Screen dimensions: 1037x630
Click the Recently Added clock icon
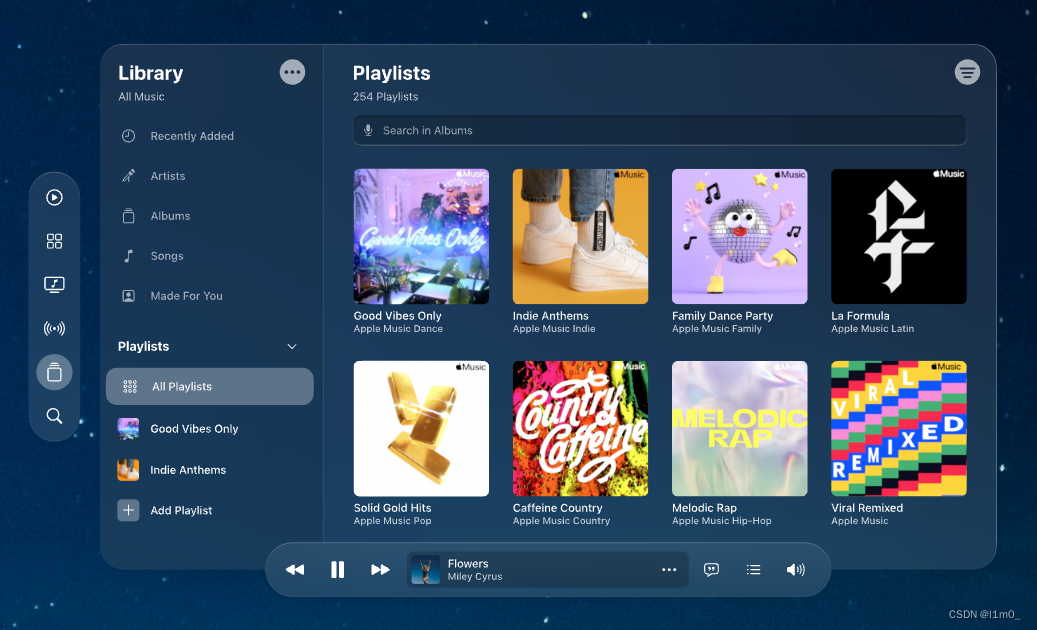click(128, 136)
